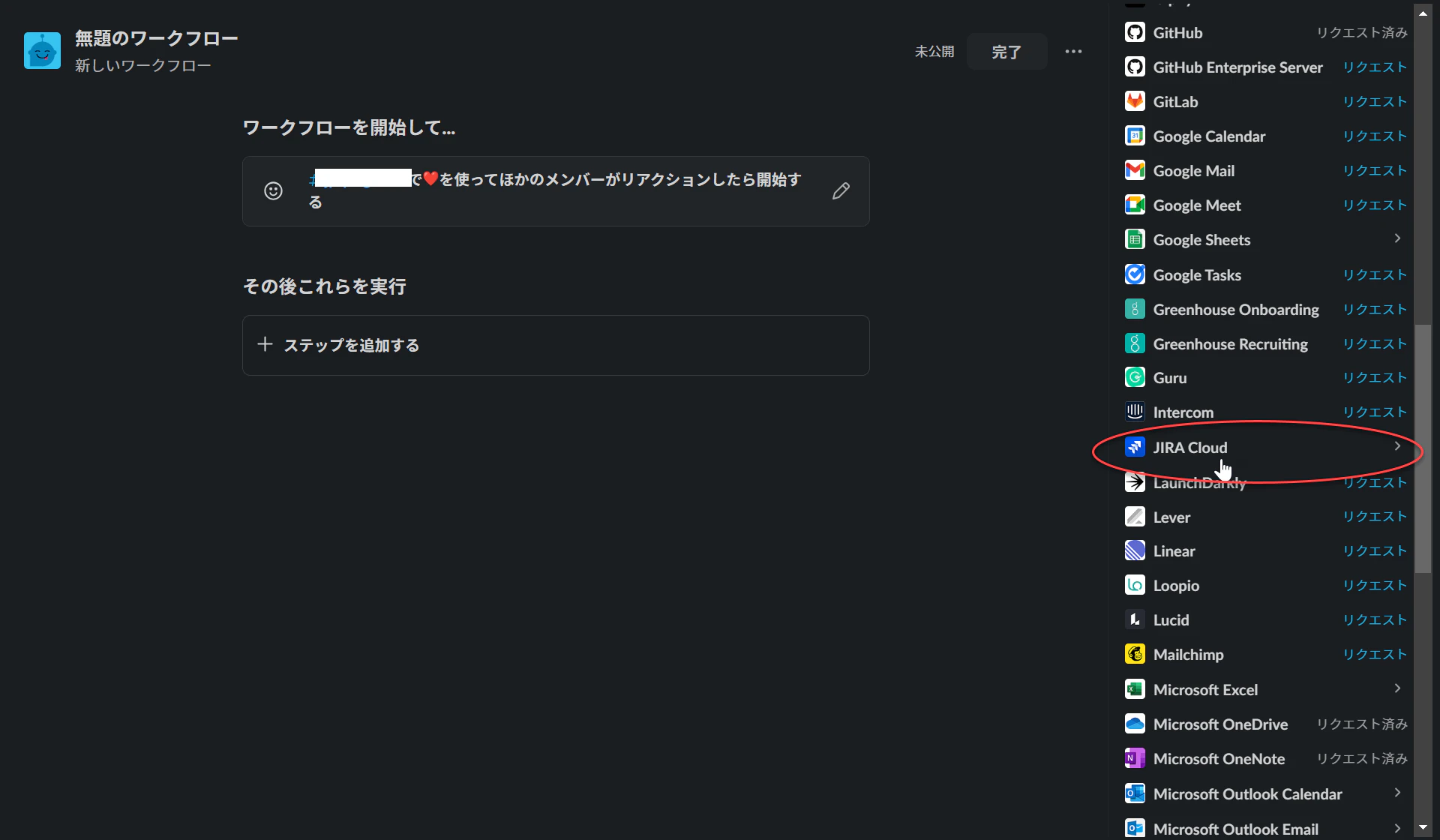Image resolution: width=1440 pixels, height=840 pixels.
Task: Request access for Loopio
Action: [1375, 586]
